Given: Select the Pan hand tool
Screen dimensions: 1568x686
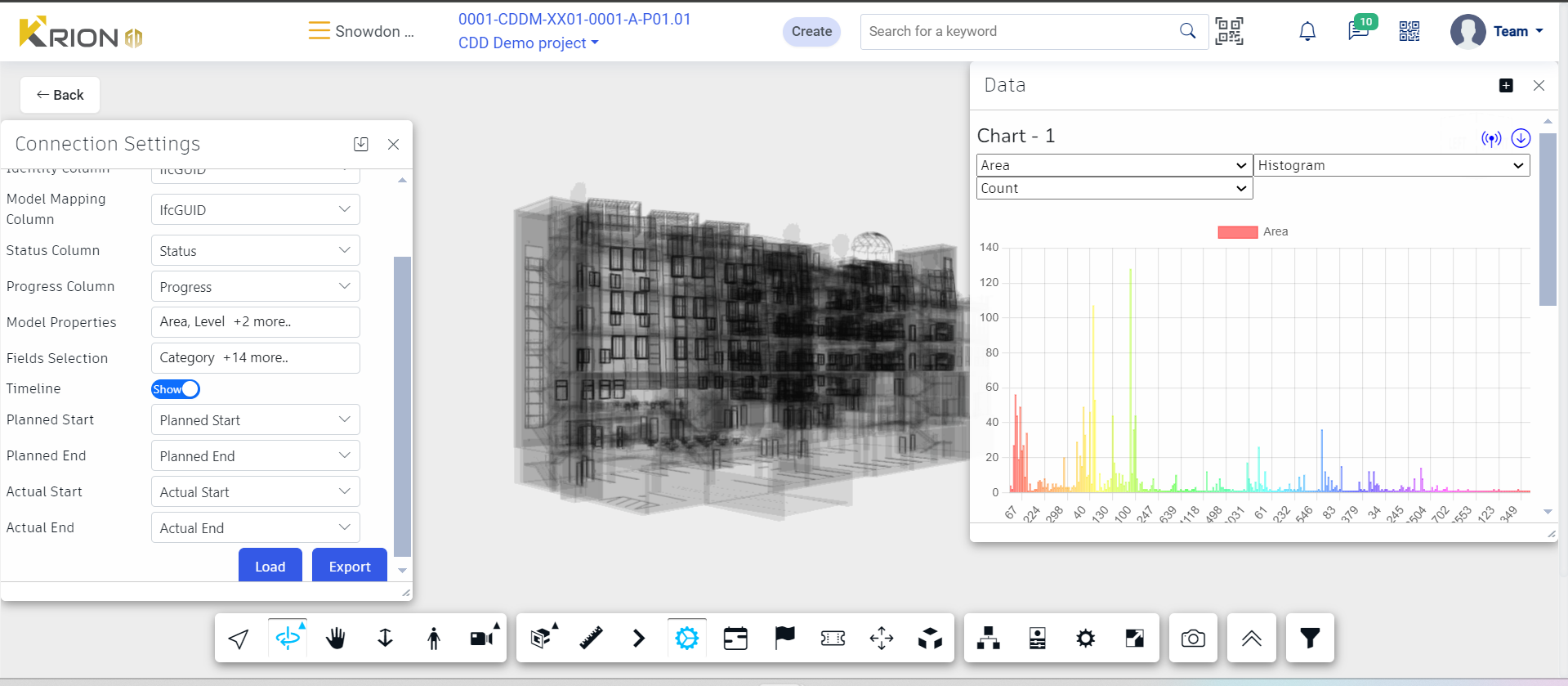Looking at the screenshot, I should [336, 638].
